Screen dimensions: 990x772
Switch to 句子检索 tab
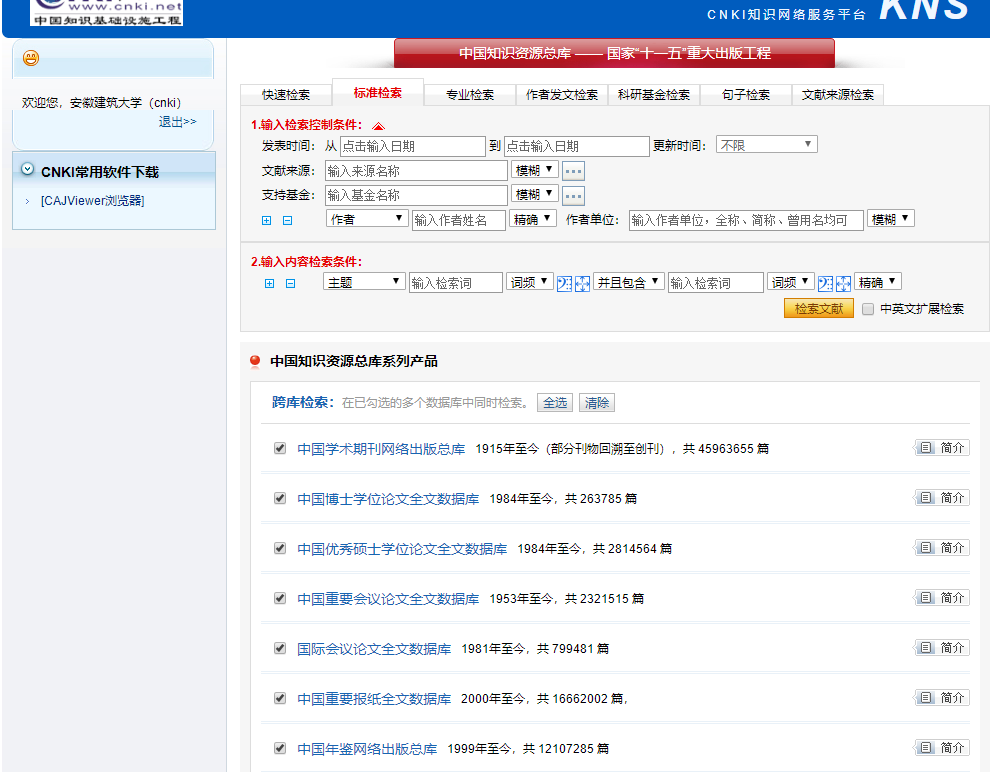(x=746, y=95)
